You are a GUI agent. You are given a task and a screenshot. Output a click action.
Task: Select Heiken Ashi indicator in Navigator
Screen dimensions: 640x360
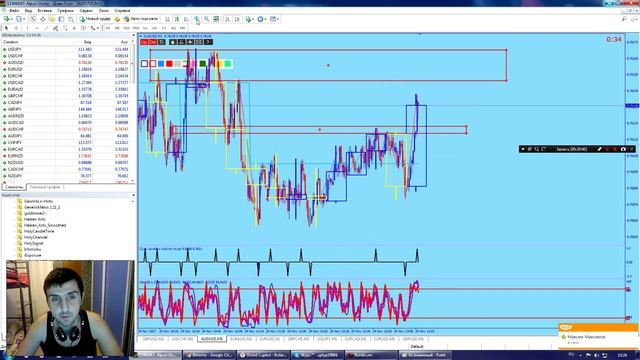click(35, 219)
